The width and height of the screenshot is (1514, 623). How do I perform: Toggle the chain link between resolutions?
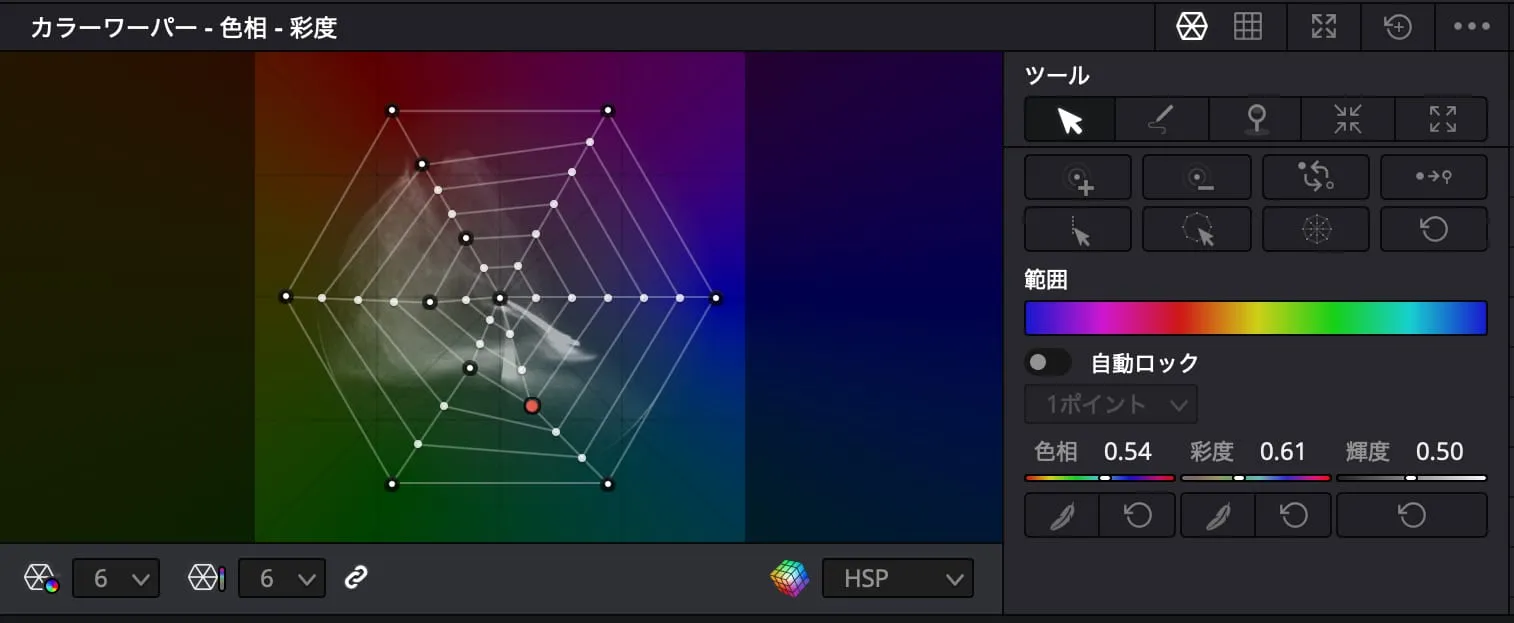(x=356, y=578)
